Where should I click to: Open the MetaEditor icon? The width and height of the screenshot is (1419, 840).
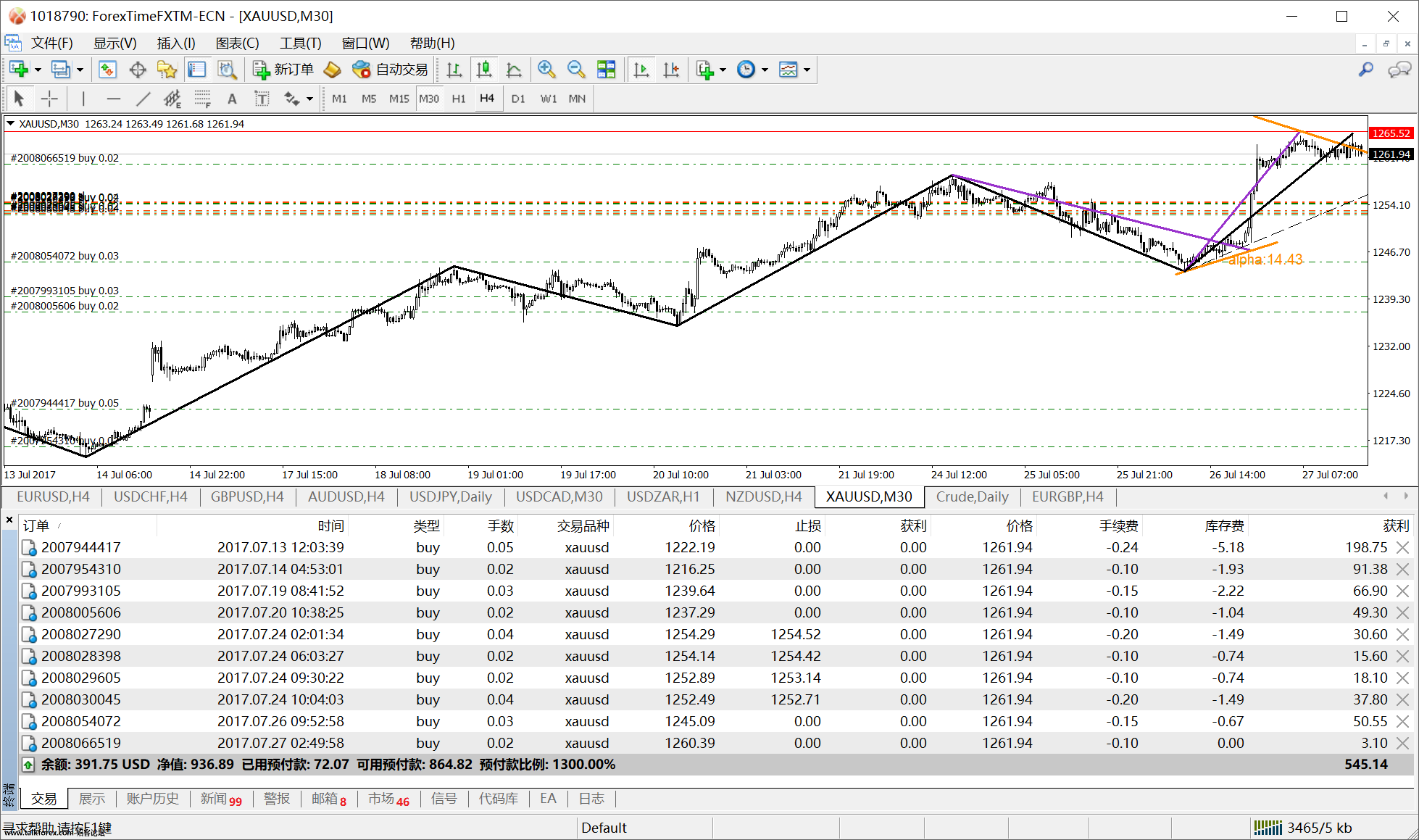332,70
